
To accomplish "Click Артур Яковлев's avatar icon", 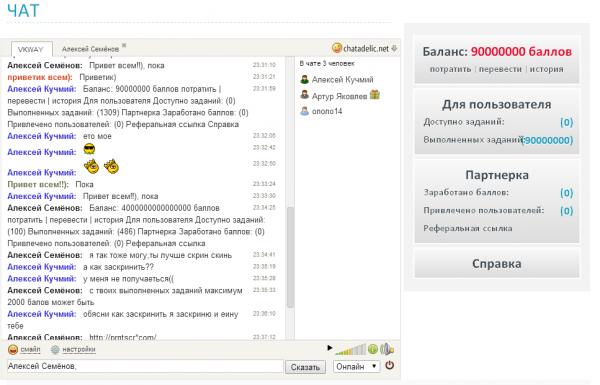I will [x=305, y=95].
